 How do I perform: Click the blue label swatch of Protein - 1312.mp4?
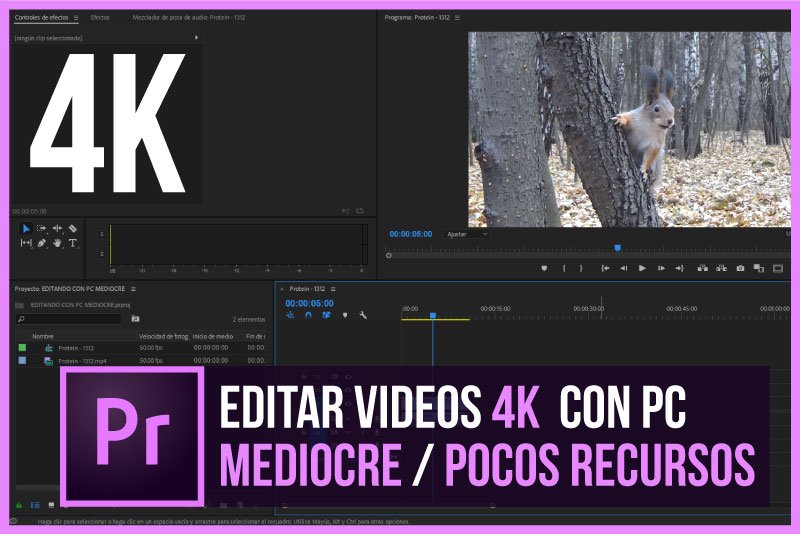22,360
